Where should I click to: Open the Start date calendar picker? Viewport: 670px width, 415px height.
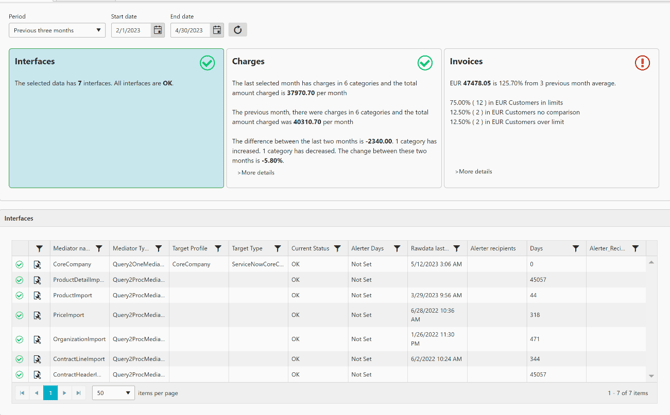(158, 31)
